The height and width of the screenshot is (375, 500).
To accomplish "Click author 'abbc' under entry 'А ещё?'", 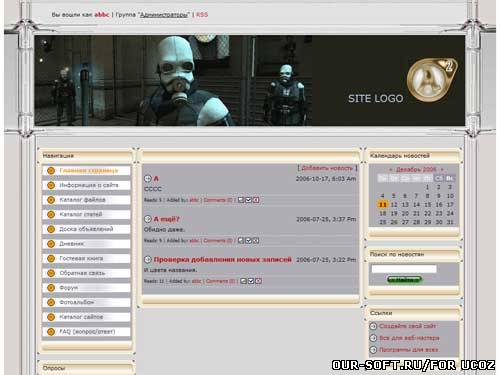I will point(194,241).
